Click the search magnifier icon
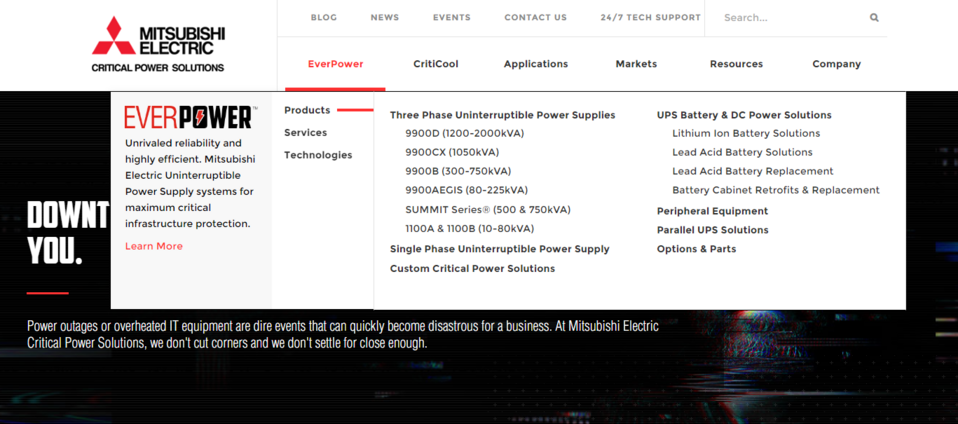This screenshot has width=958, height=424. tap(874, 18)
